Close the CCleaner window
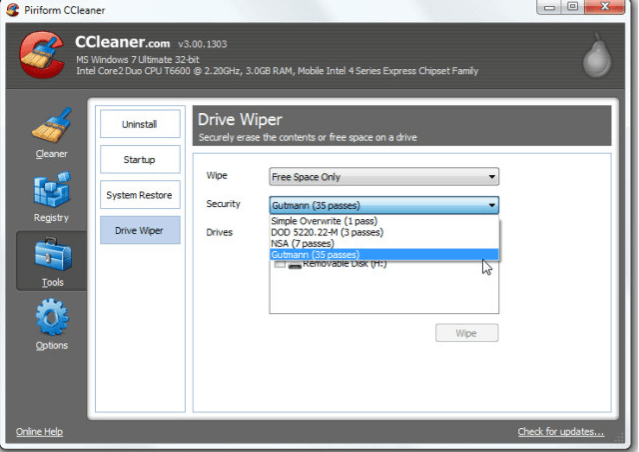The height and width of the screenshot is (452, 639). (x=604, y=7)
